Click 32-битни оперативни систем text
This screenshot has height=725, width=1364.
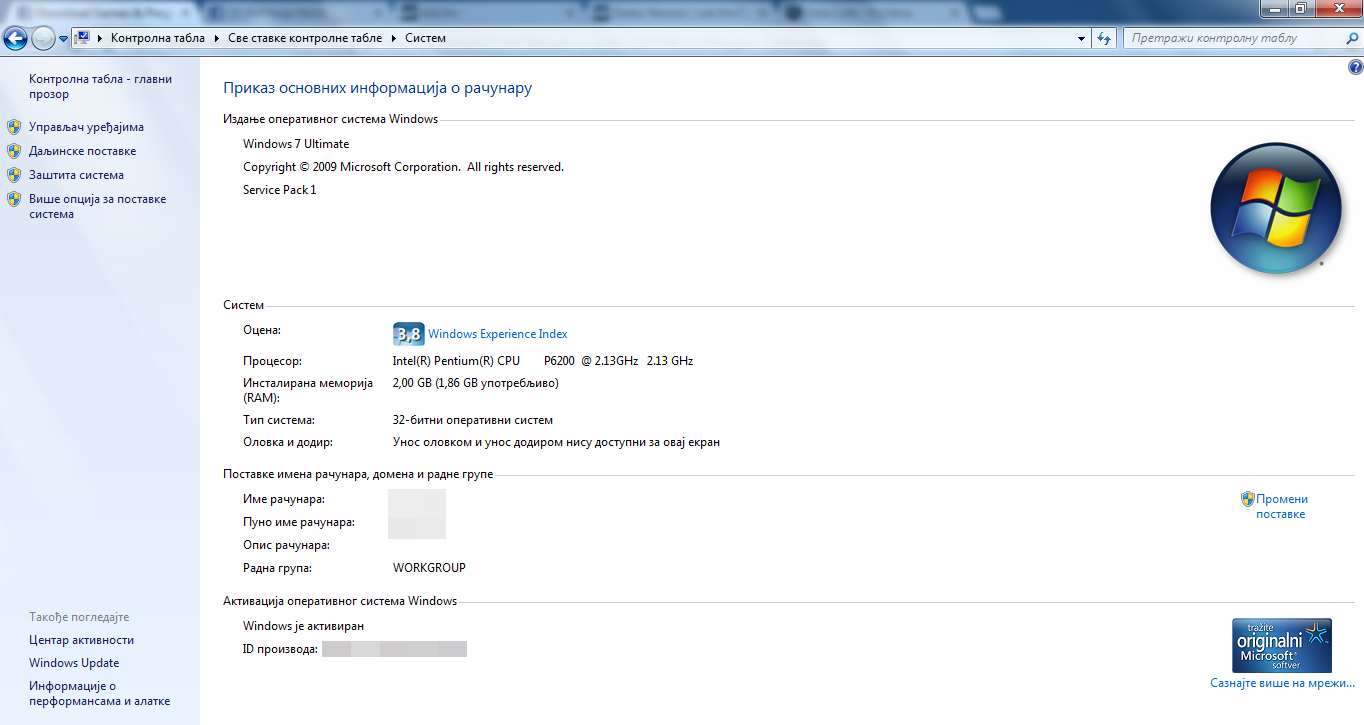click(473, 420)
